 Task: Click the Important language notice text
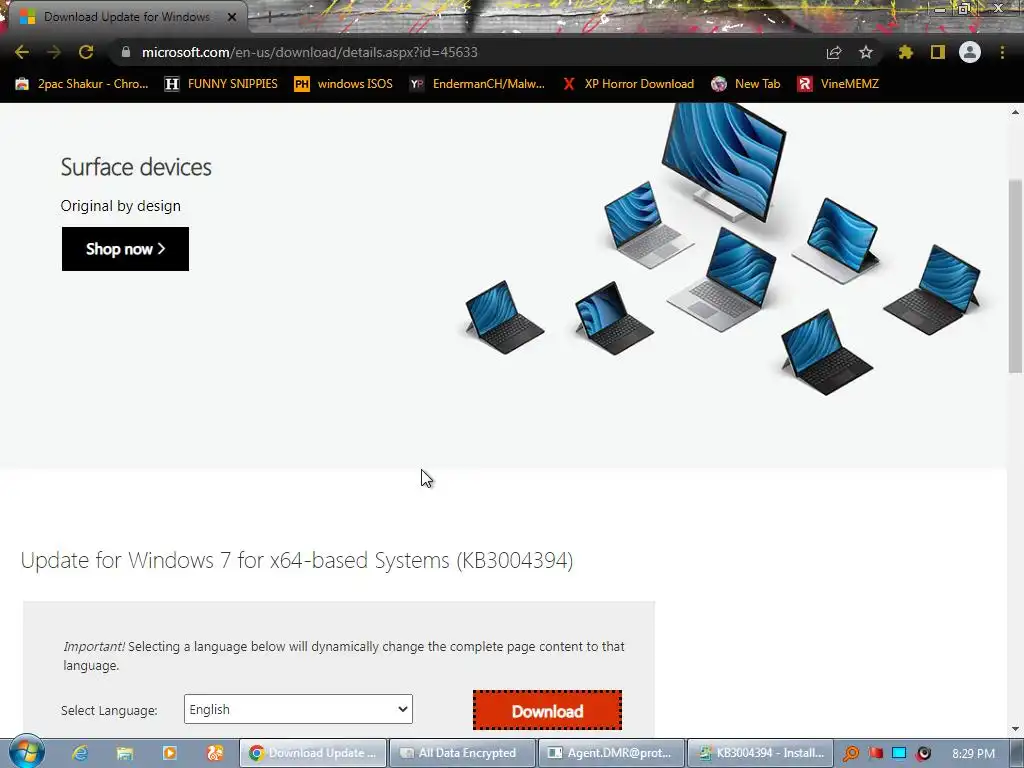tap(344, 656)
